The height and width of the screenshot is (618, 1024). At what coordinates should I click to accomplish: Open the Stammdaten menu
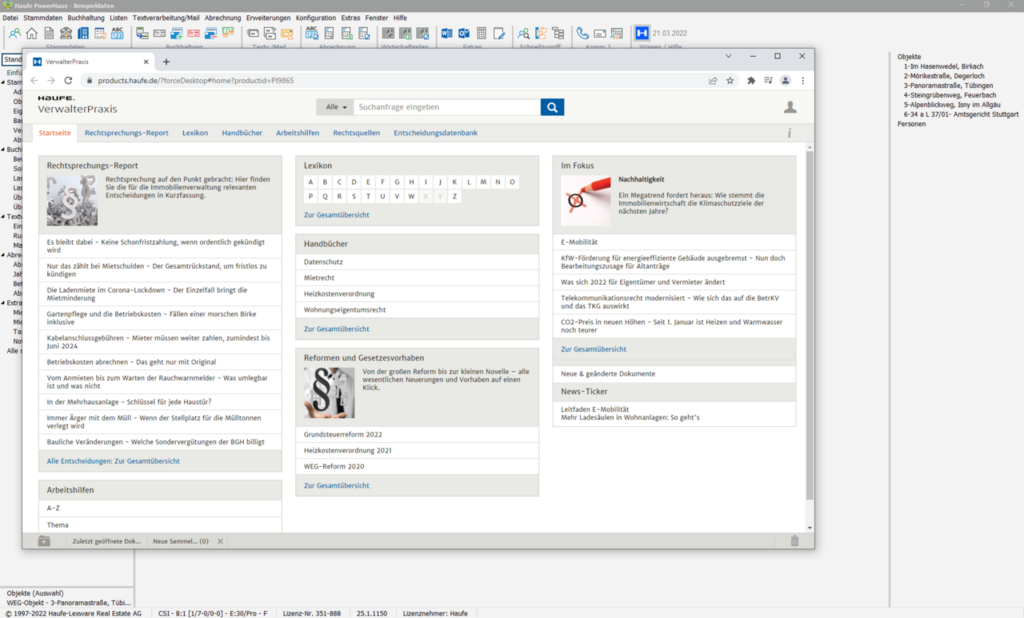pos(43,18)
